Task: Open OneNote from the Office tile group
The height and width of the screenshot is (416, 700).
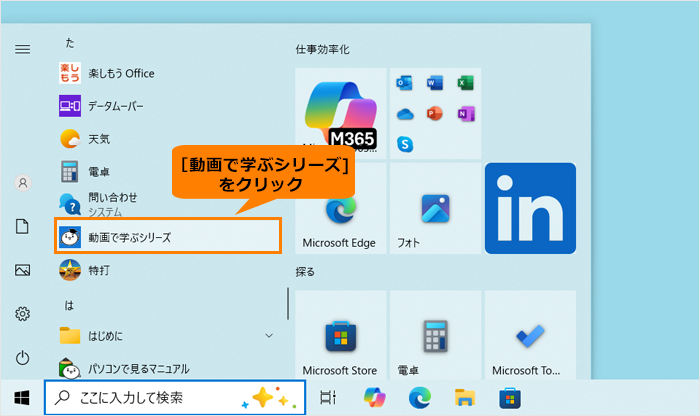Action: (x=466, y=114)
